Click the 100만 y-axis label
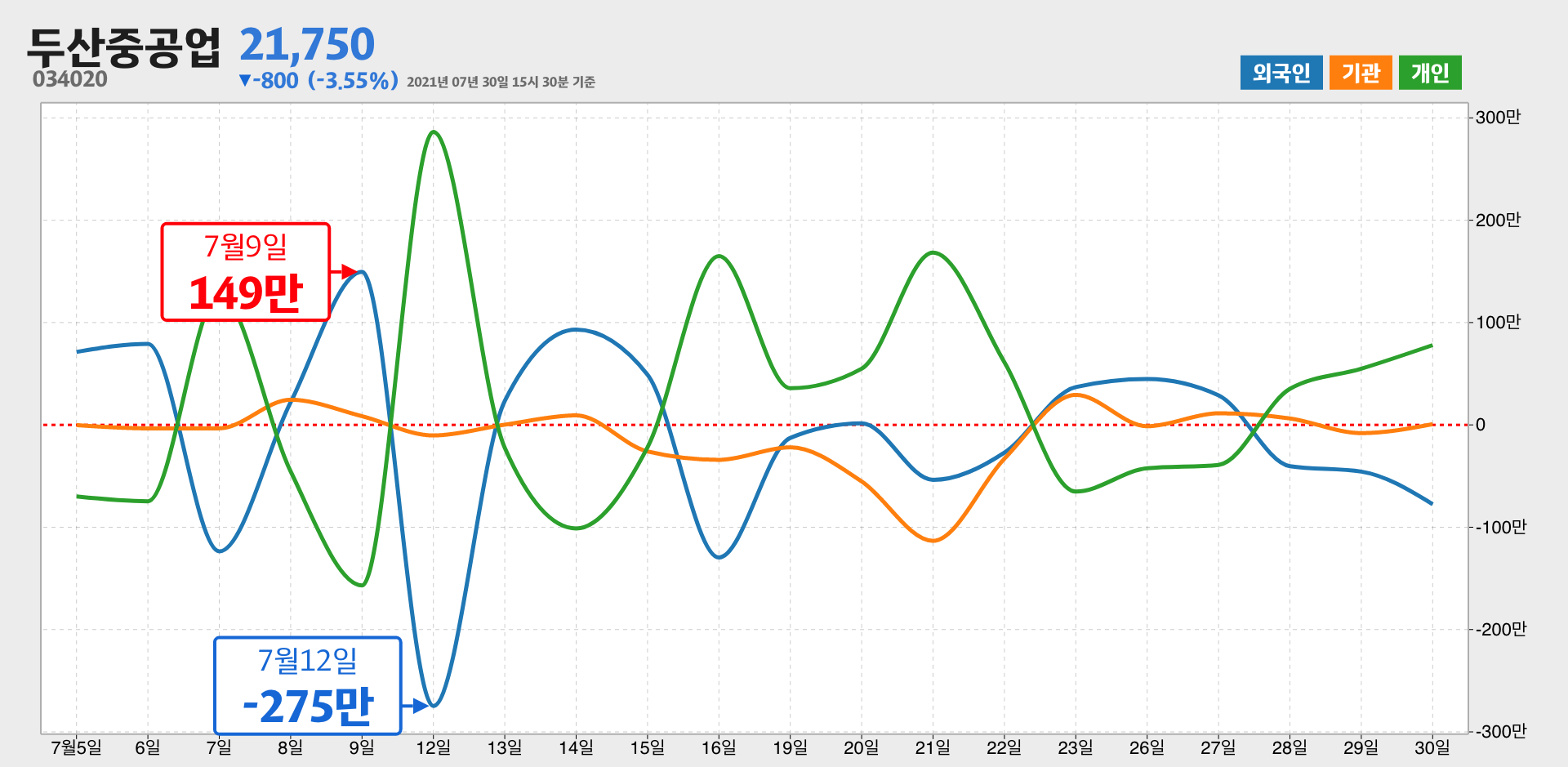This screenshot has height=767, width=1568. pos(1498,323)
